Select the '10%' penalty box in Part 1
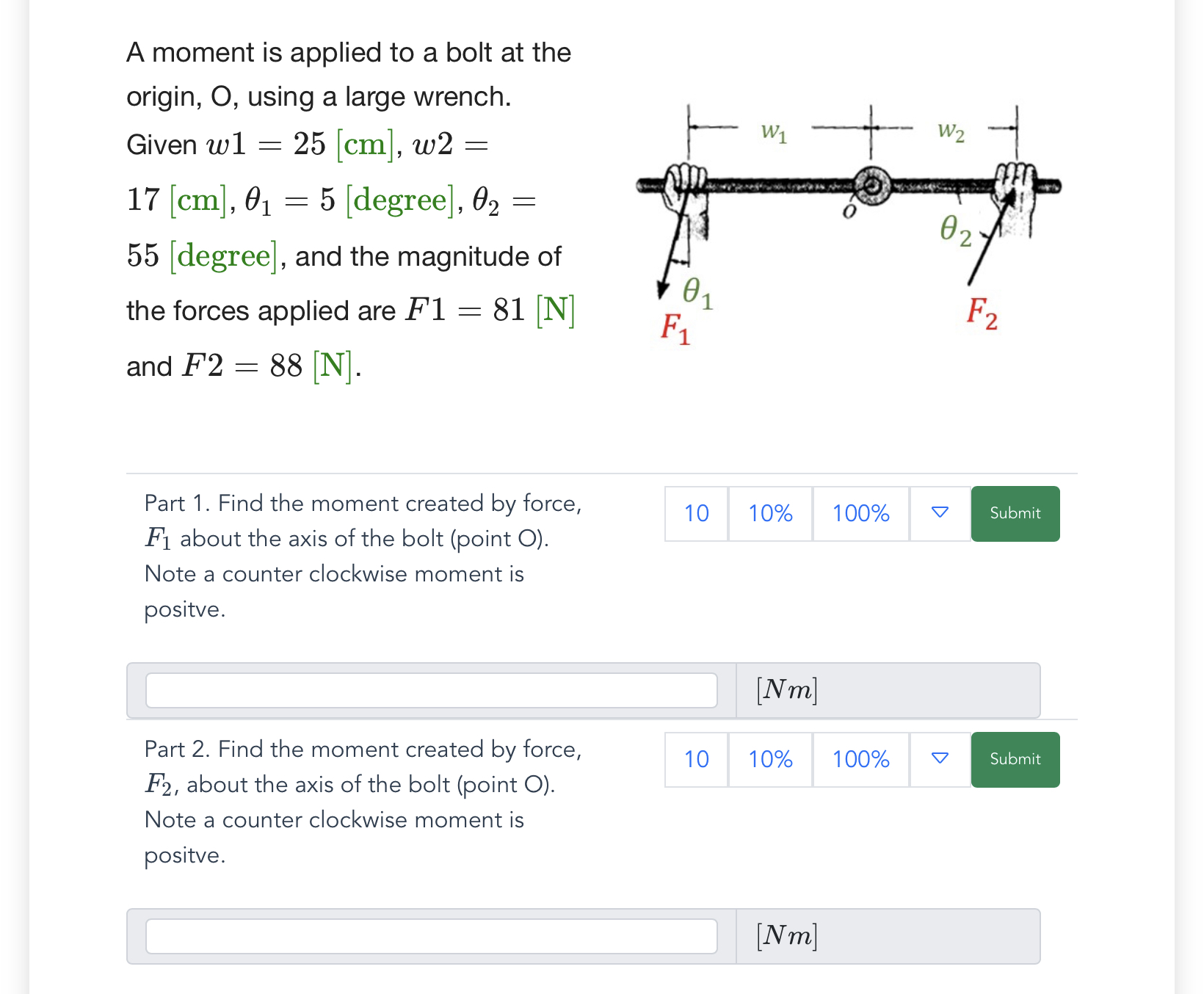The width and height of the screenshot is (1204, 994). [769, 513]
